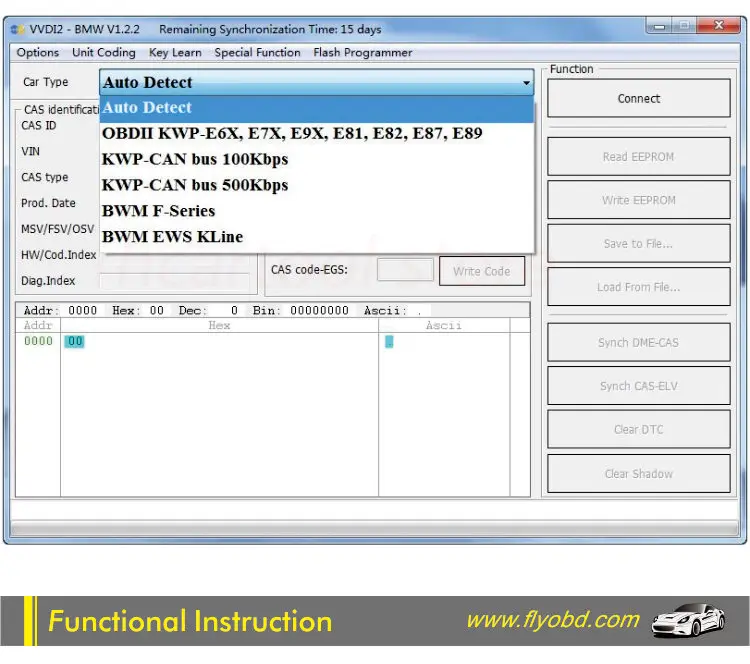750x664 pixels.
Task: Close the VVDI2 window
Action: (718, 25)
